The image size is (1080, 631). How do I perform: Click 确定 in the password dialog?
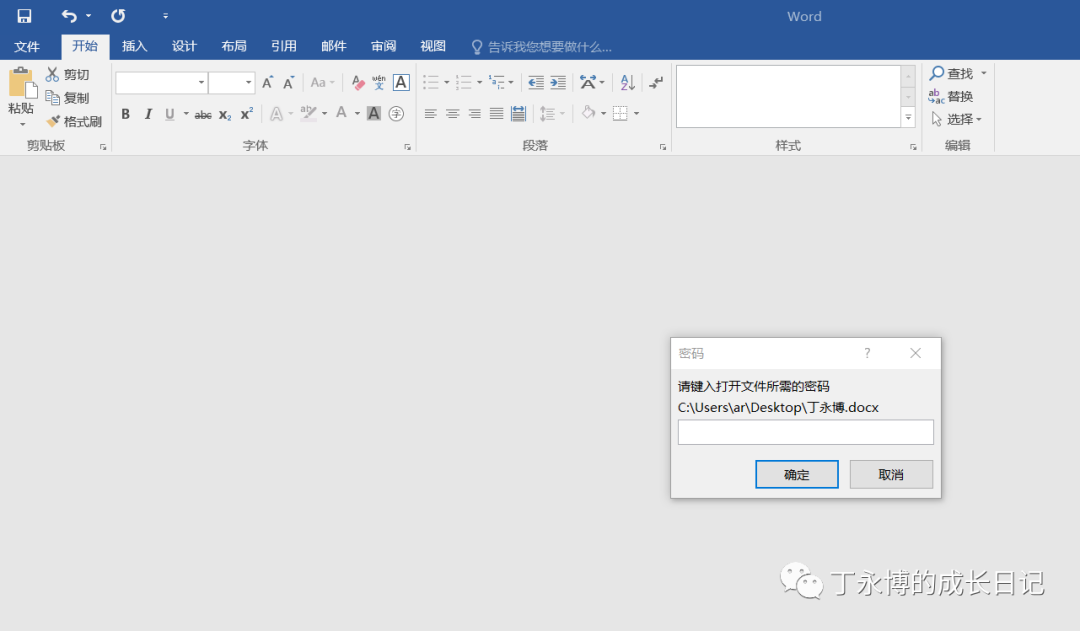tap(797, 475)
